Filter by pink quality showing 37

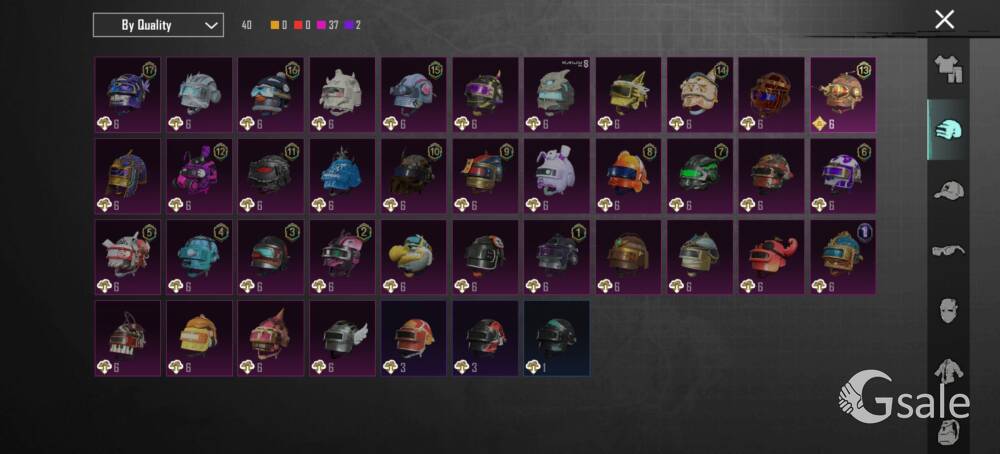point(328,26)
